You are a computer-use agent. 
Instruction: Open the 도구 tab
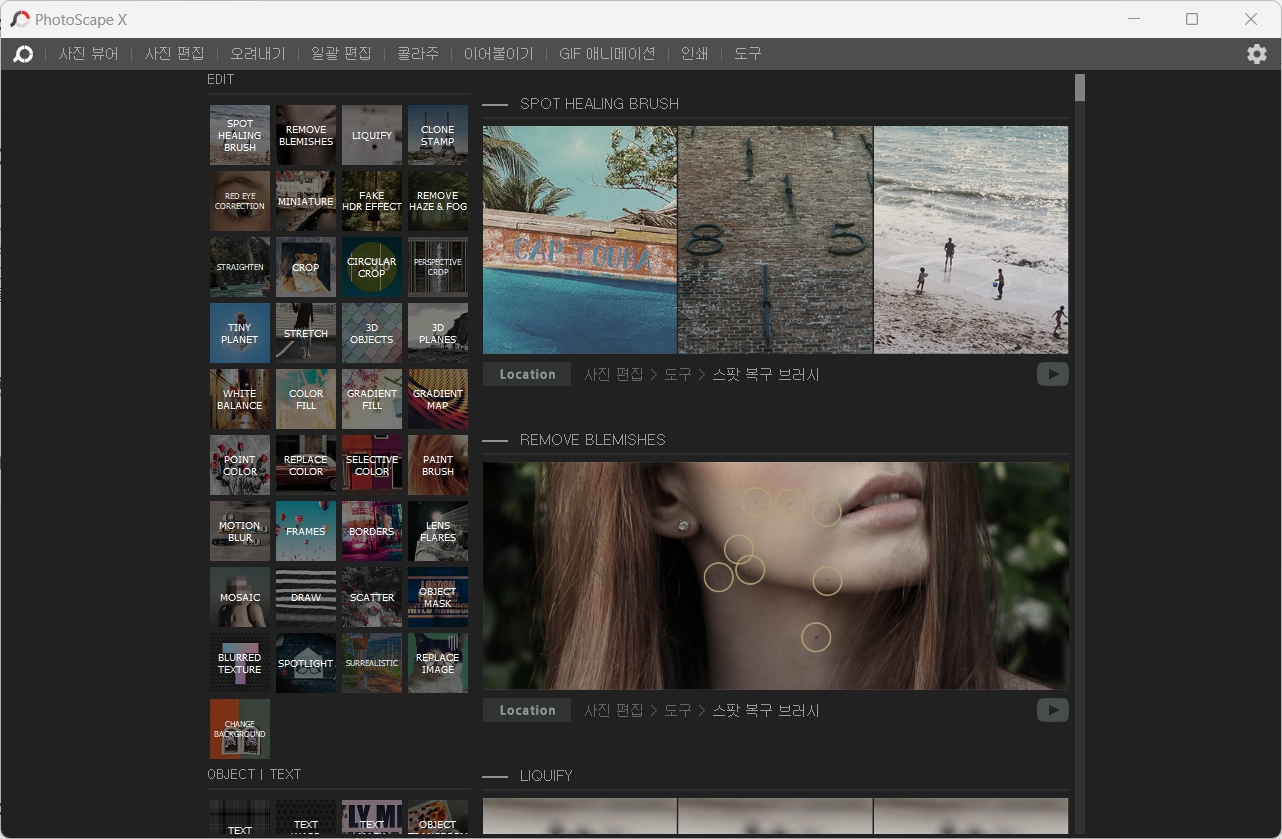[748, 54]
